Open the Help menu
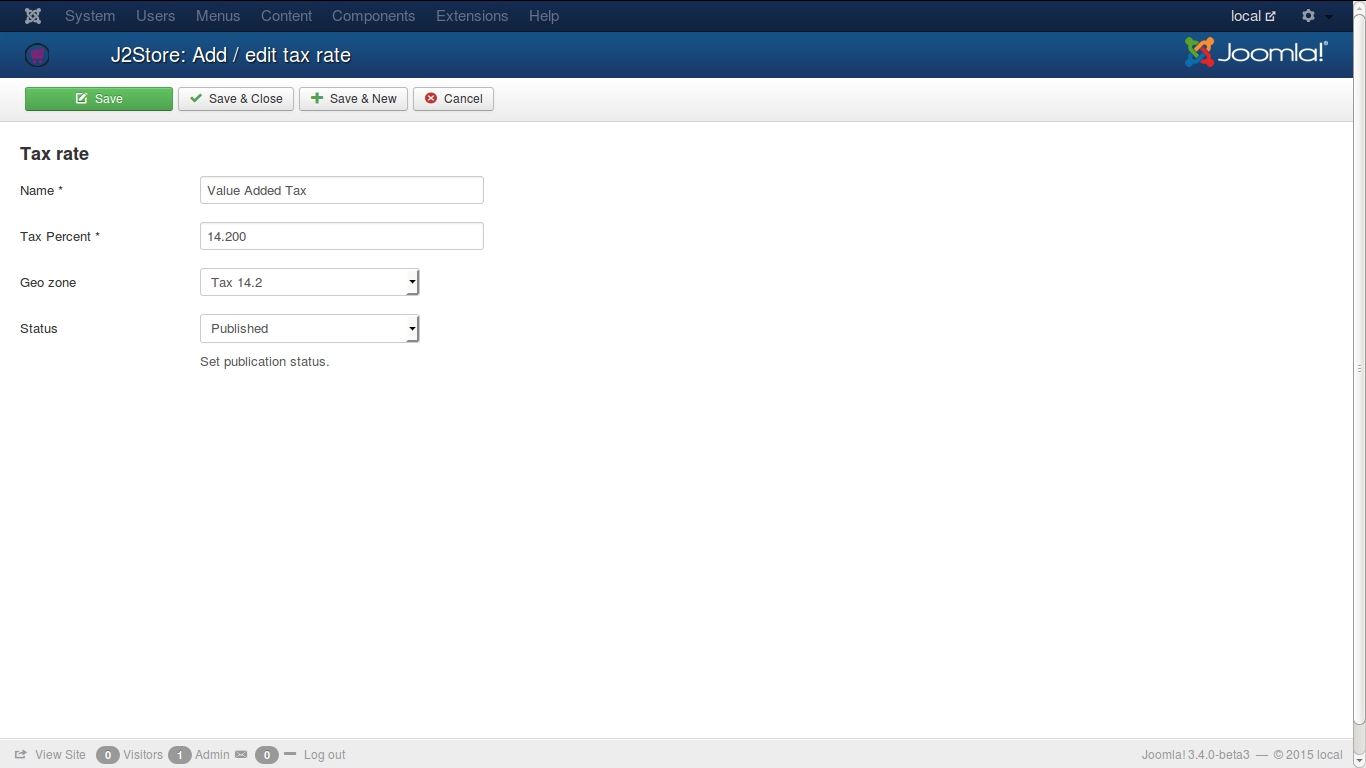Viewport: 1366px width, 768px height. pyautogui.click(x=544, y=16)
